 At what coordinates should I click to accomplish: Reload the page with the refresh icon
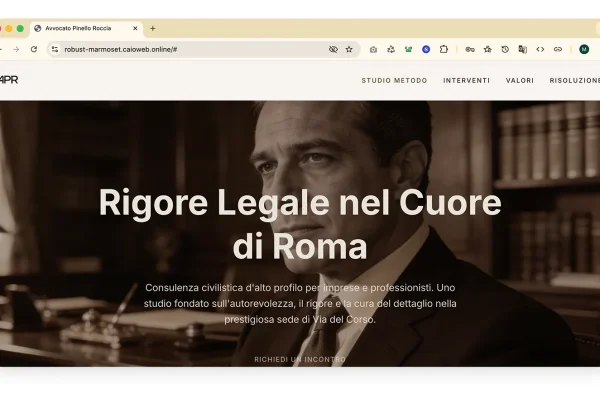pos(34,49)
